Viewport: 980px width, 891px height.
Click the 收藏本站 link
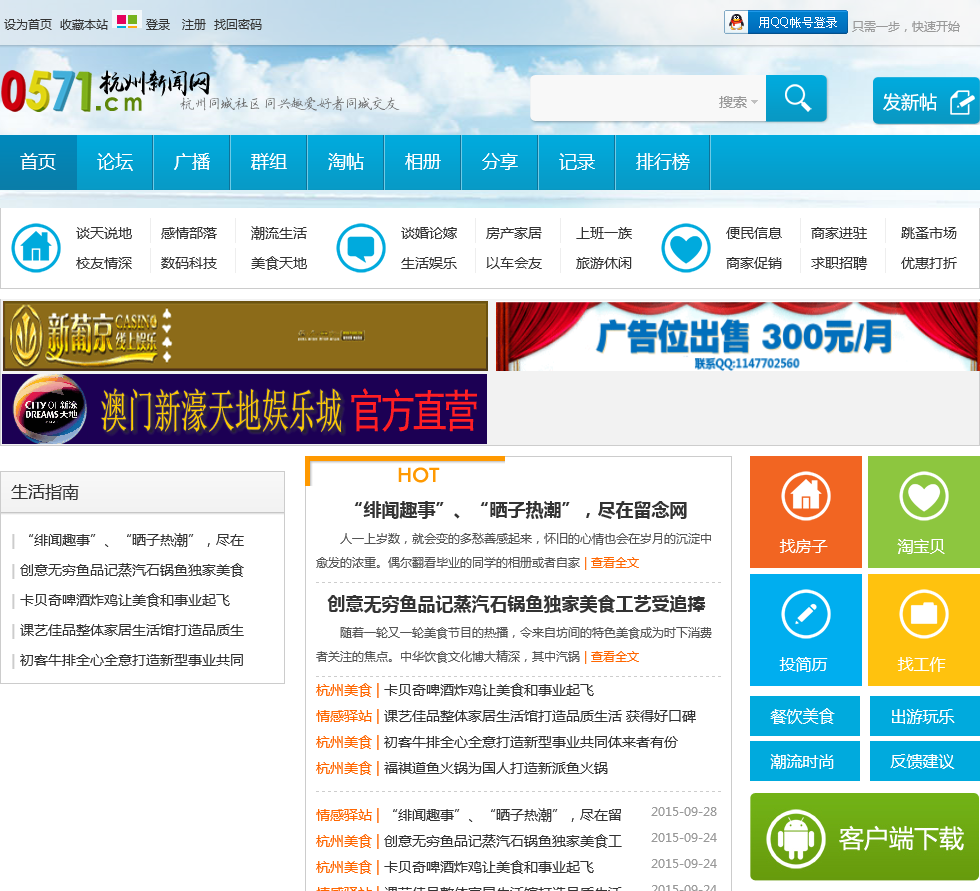click(x=84, y=24)
